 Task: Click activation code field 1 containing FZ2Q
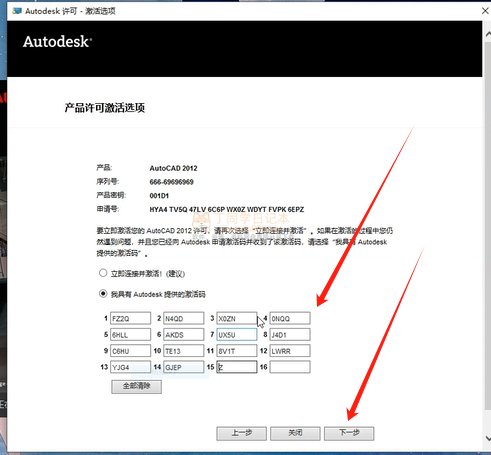[130, 318]
